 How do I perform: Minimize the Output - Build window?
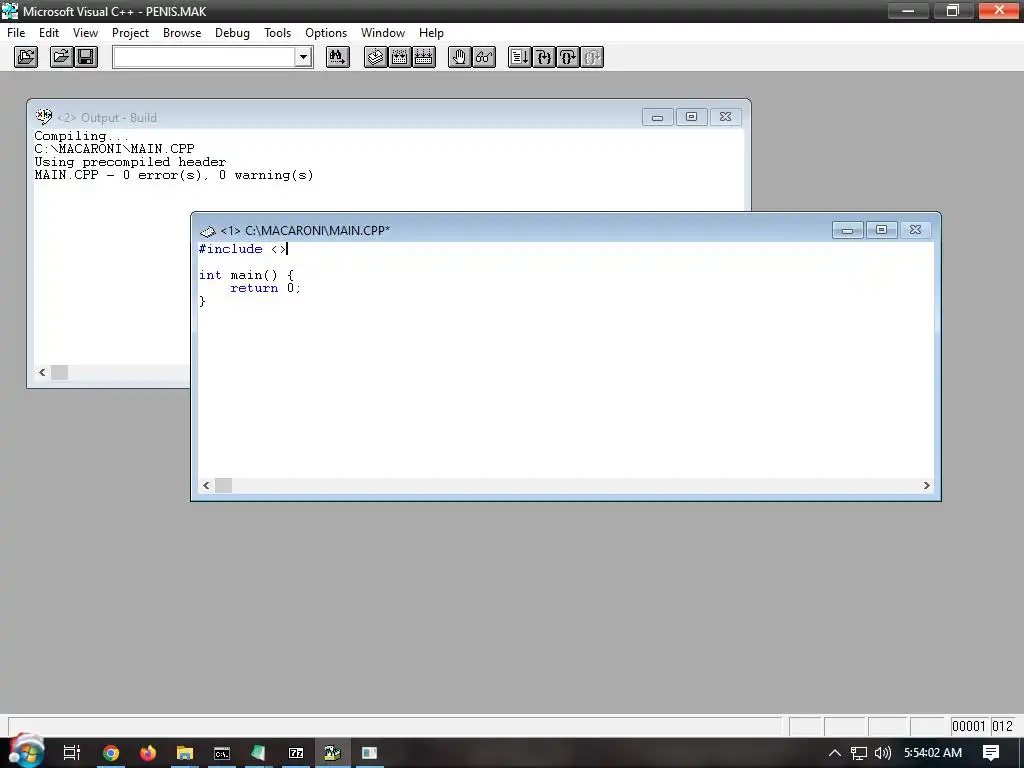[657, 117]
